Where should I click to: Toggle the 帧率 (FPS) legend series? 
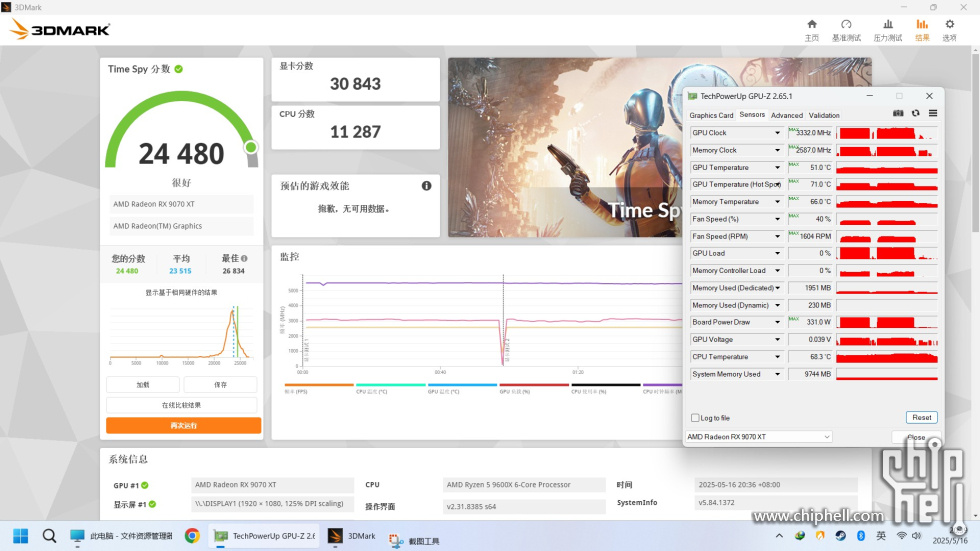click(319, 388)
